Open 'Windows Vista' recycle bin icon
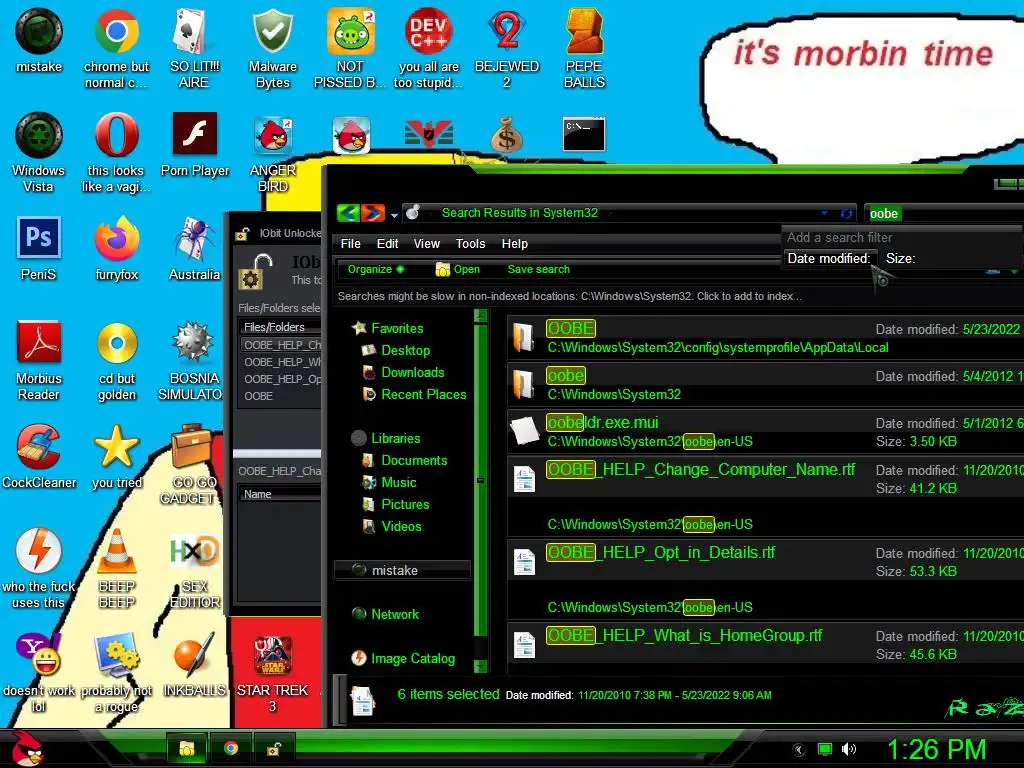The height and width of the screenshot is (768, 1024). pos(39,153)
